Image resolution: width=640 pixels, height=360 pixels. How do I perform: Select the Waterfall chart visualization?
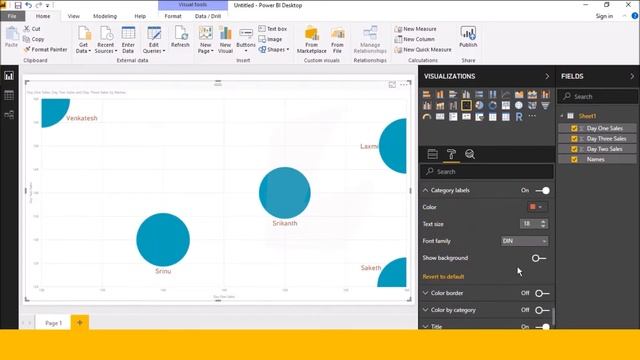click(x=453, y=106)
